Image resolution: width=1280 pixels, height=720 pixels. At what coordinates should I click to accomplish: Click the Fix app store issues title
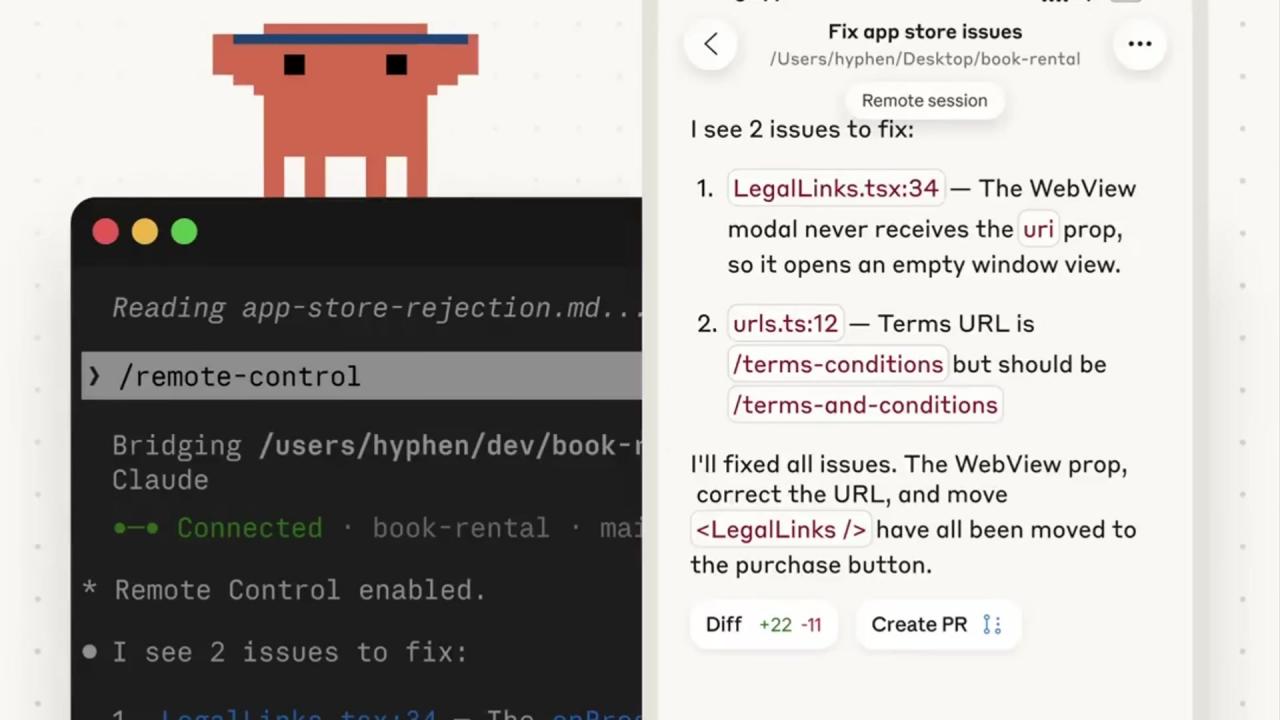pyautogui.click(x=924, y=32)
